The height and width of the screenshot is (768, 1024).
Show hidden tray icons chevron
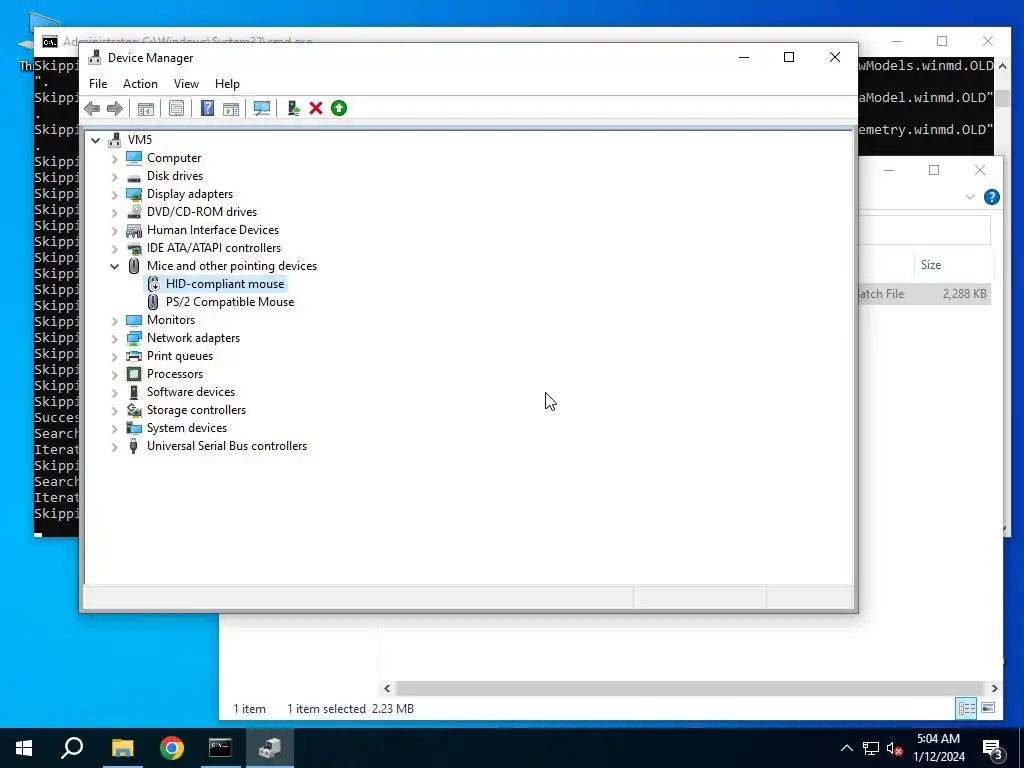pyautogui.click(x=846, y=748)
